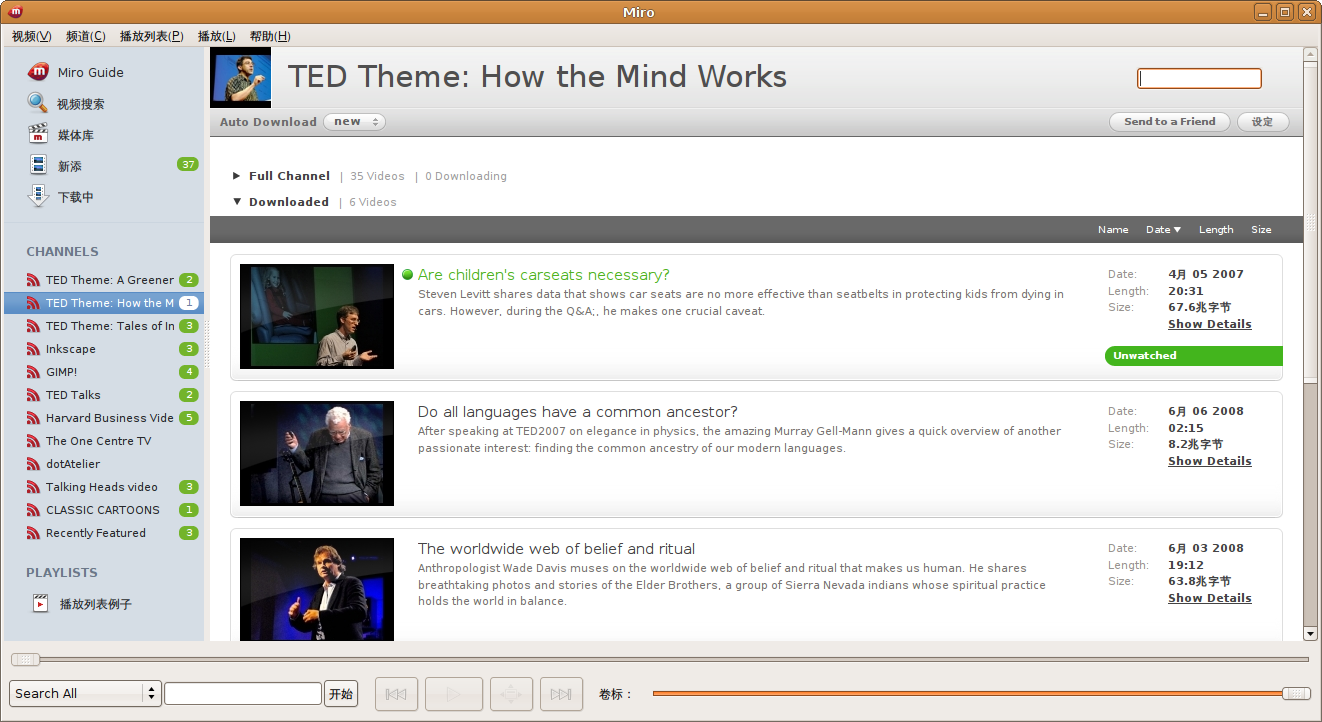Click the channel search field at top right
Viewport: 1322px width, 722px height.
pos(1199,78)
